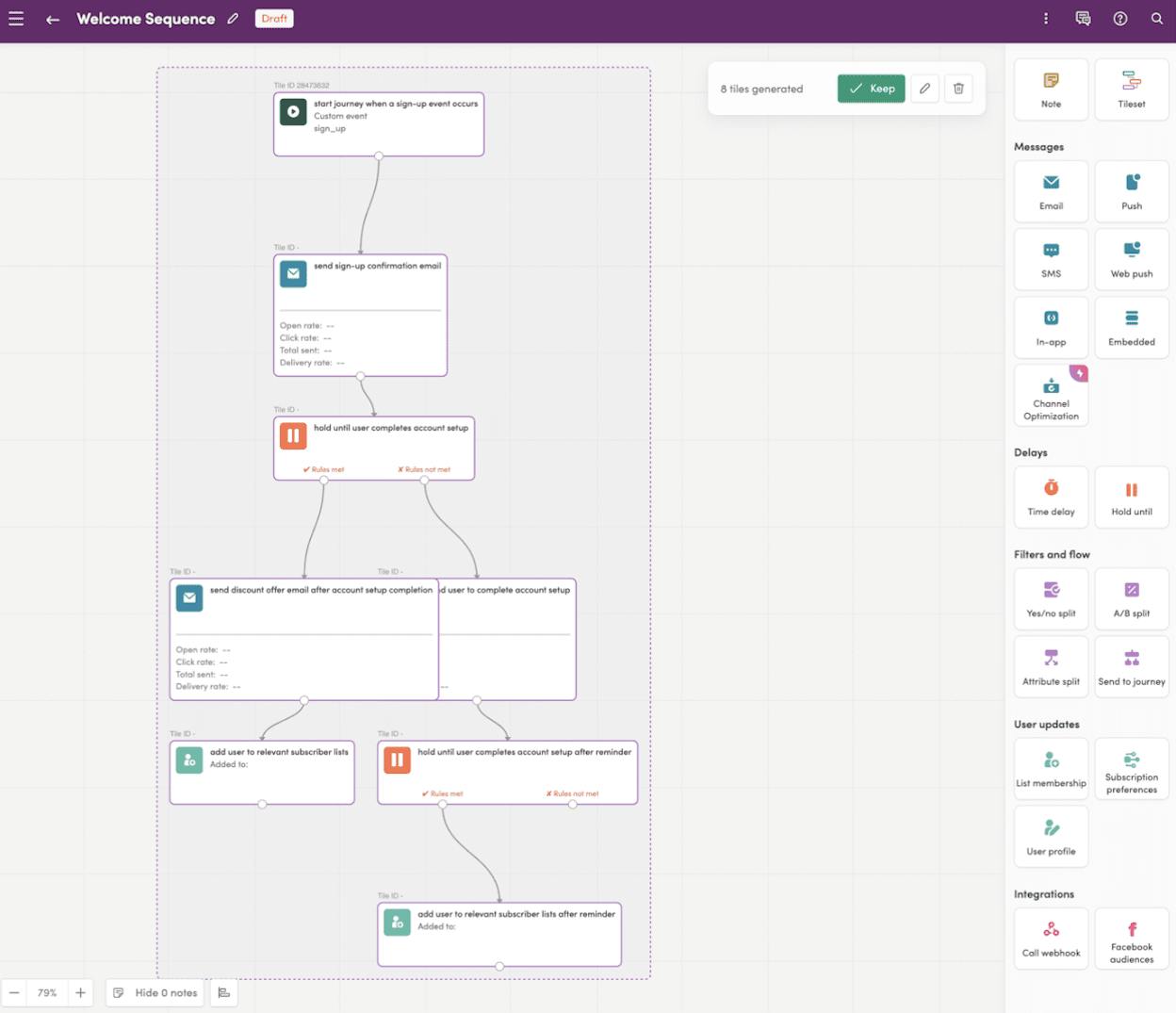This screenshot has width=1176, height=1013.
Task: Select the Subscription preferences tile
Action: coord(1132,769)
